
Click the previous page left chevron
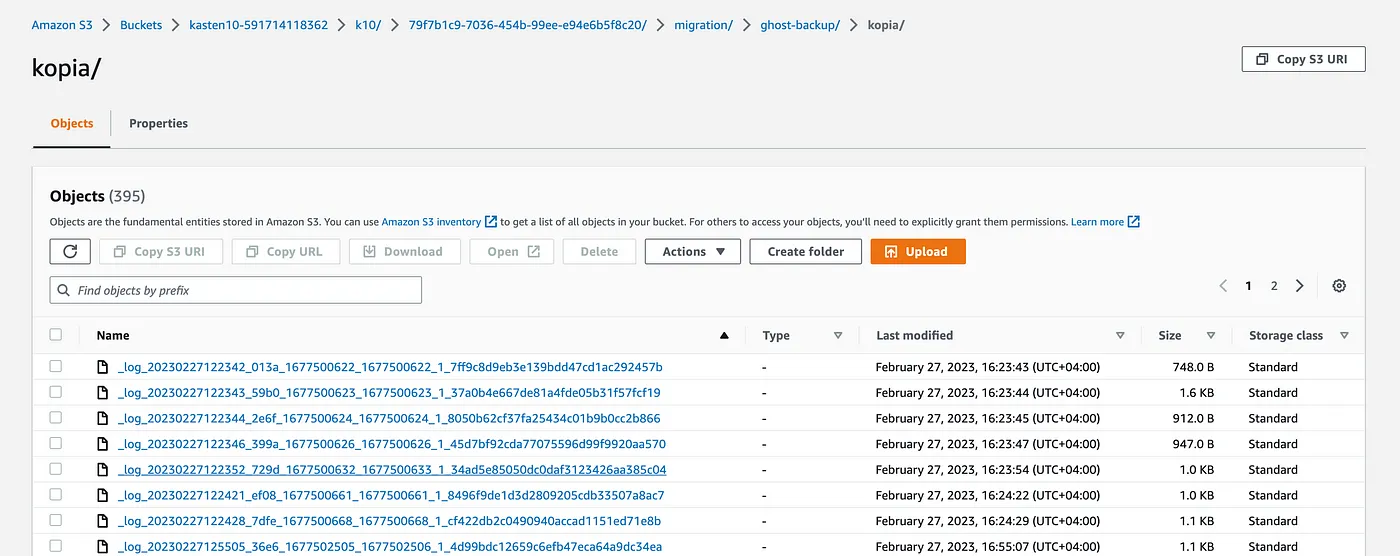pyautogui.click(x=1223, y=286)
